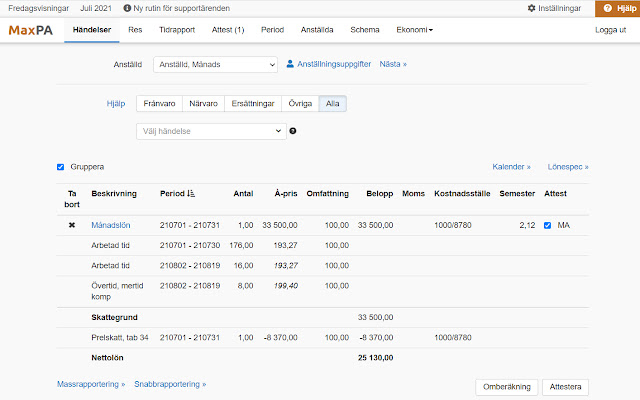This screenshot has width=640, height=400.
Task: Click the blue Hjälp link by filters
Action: point(116,104)
